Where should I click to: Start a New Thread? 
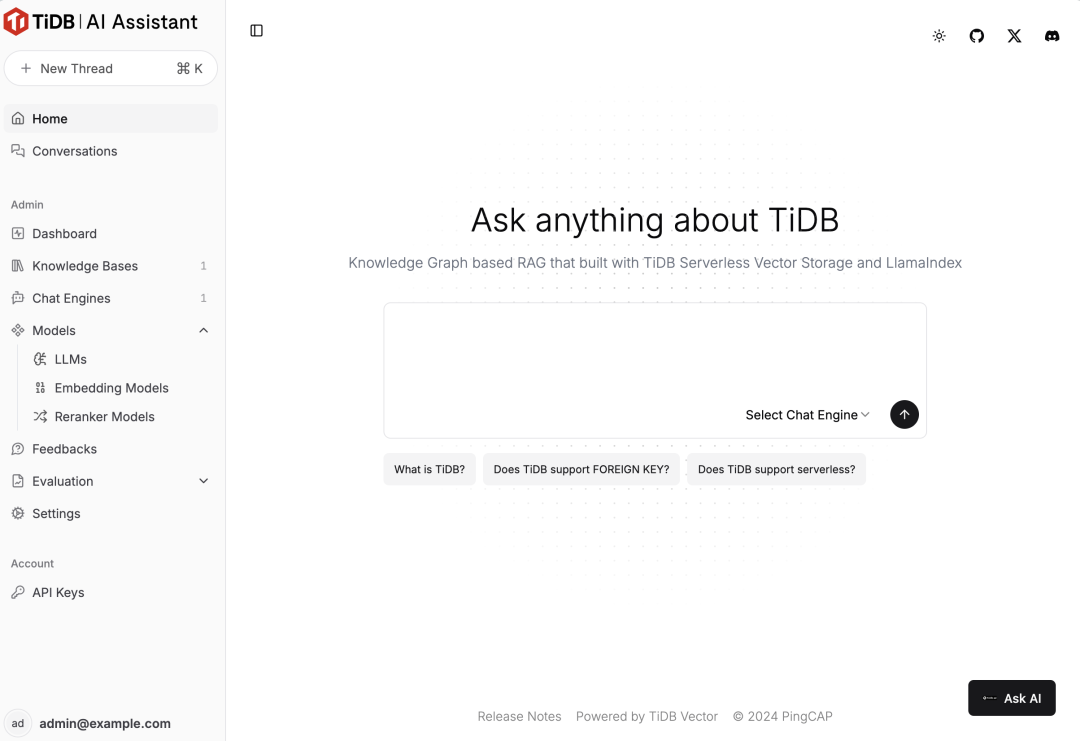click(111, 68)
